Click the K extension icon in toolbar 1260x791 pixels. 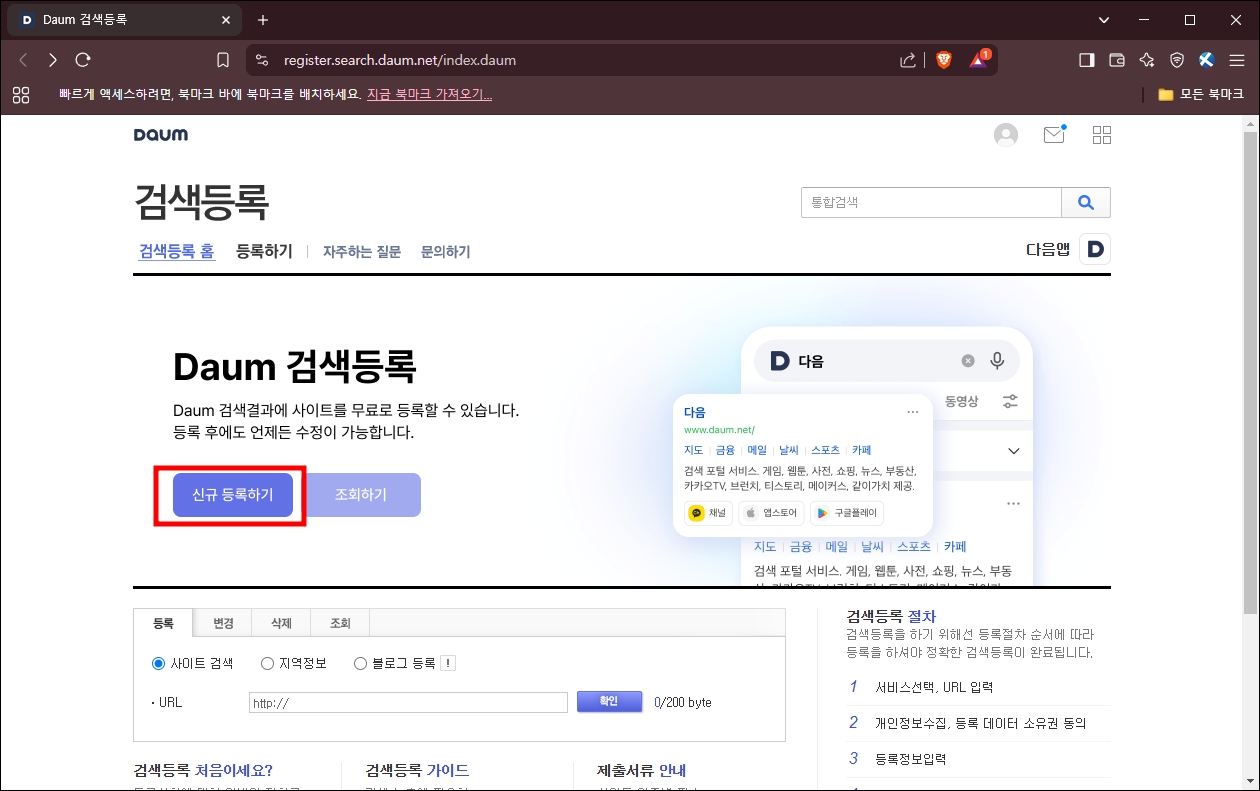(1206, 60)
